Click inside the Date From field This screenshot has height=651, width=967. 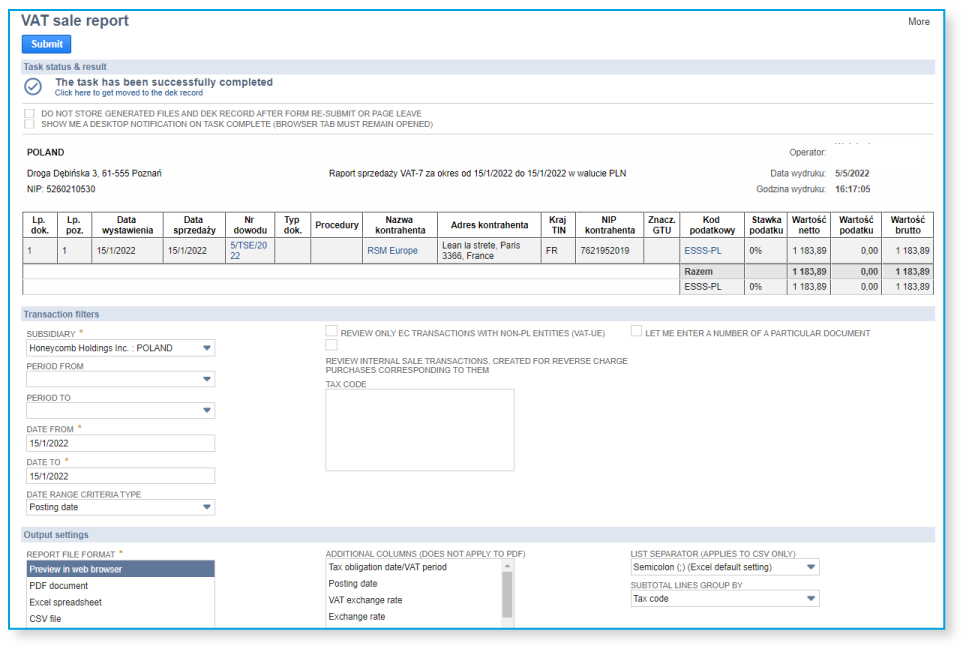[120, 443]
